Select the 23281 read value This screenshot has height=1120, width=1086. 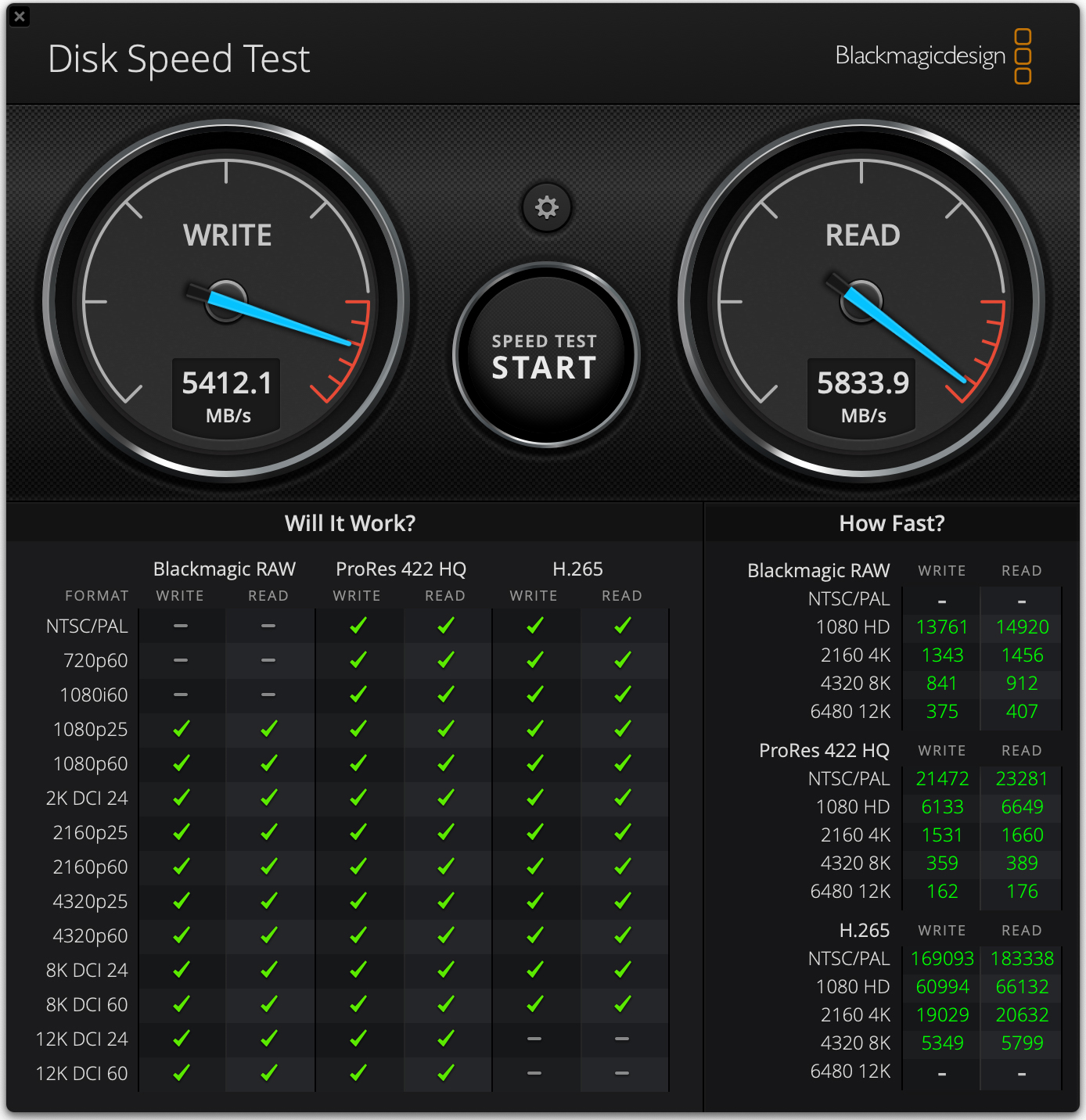pyautogui.click(x=1022, y=779)
